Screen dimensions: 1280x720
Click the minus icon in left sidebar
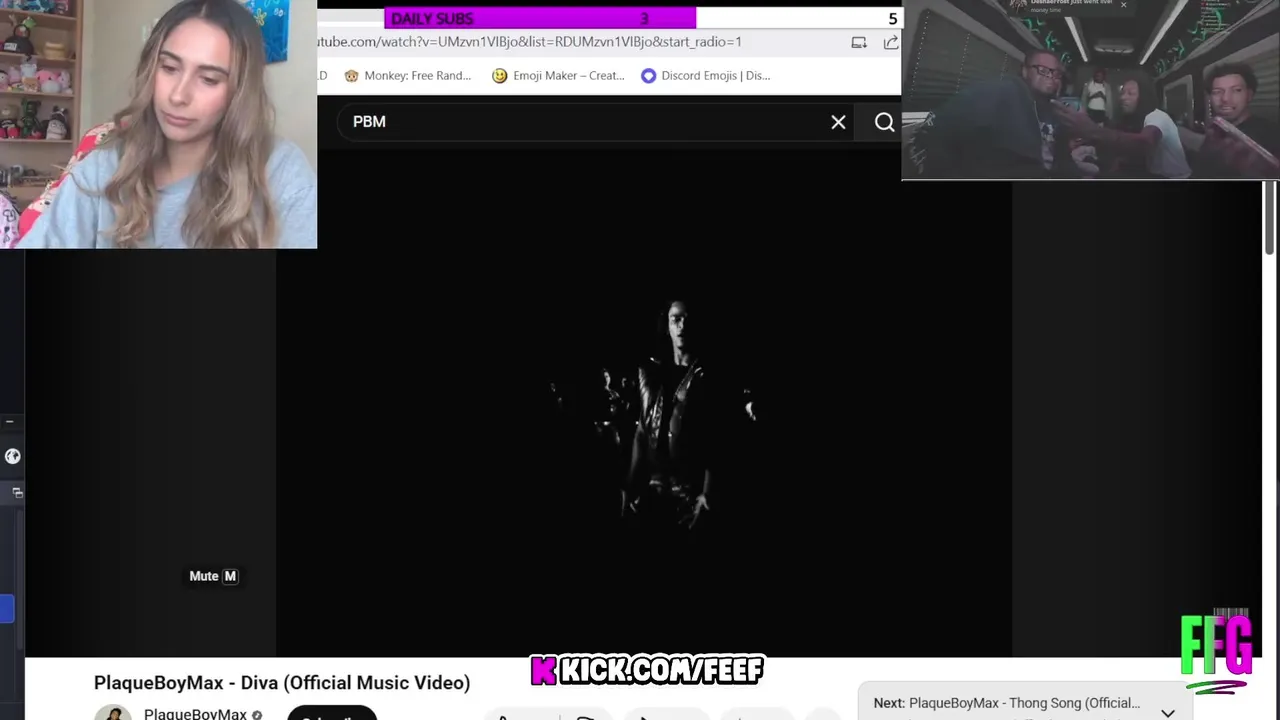(x=9, y=422)
